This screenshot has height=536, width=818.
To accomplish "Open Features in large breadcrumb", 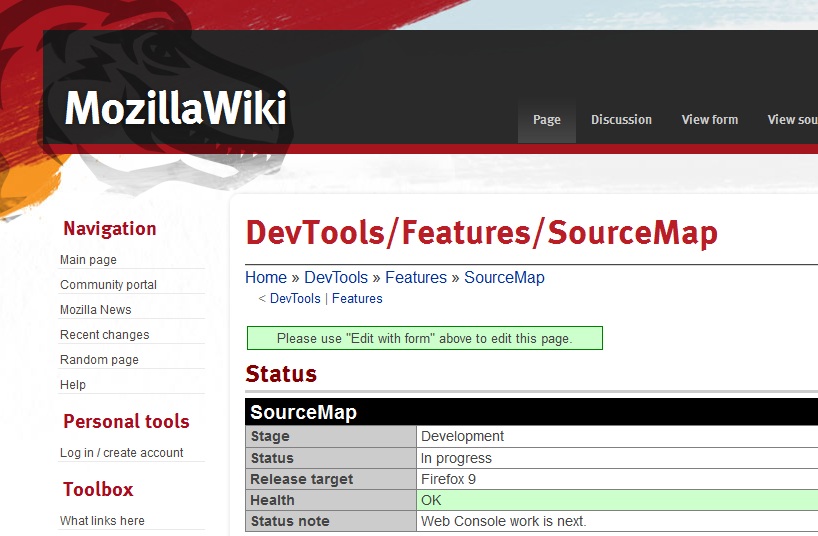I will coord(416,277).
